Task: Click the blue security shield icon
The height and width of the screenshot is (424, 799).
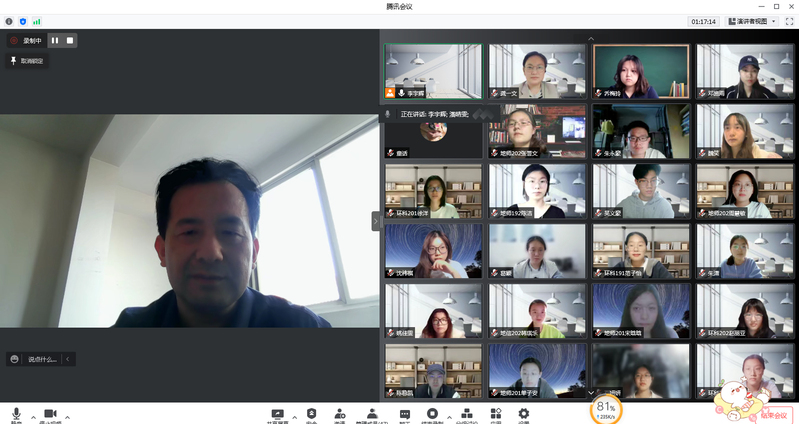Action: coord(23,20)
